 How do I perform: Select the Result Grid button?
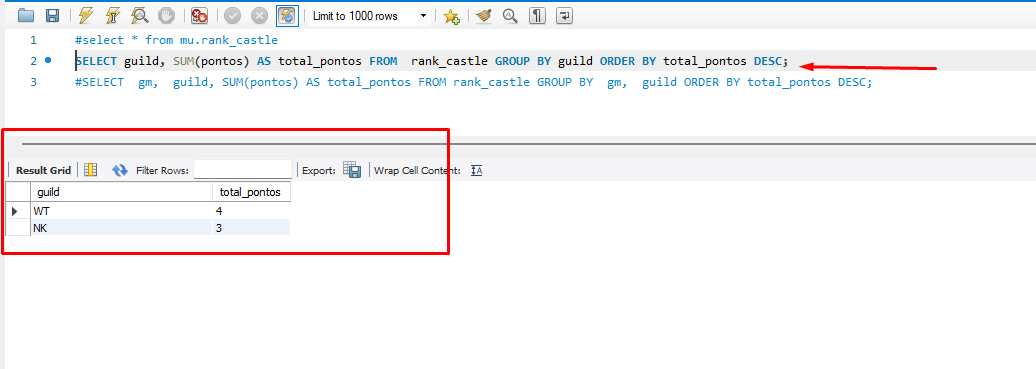(x=43, y=171)
